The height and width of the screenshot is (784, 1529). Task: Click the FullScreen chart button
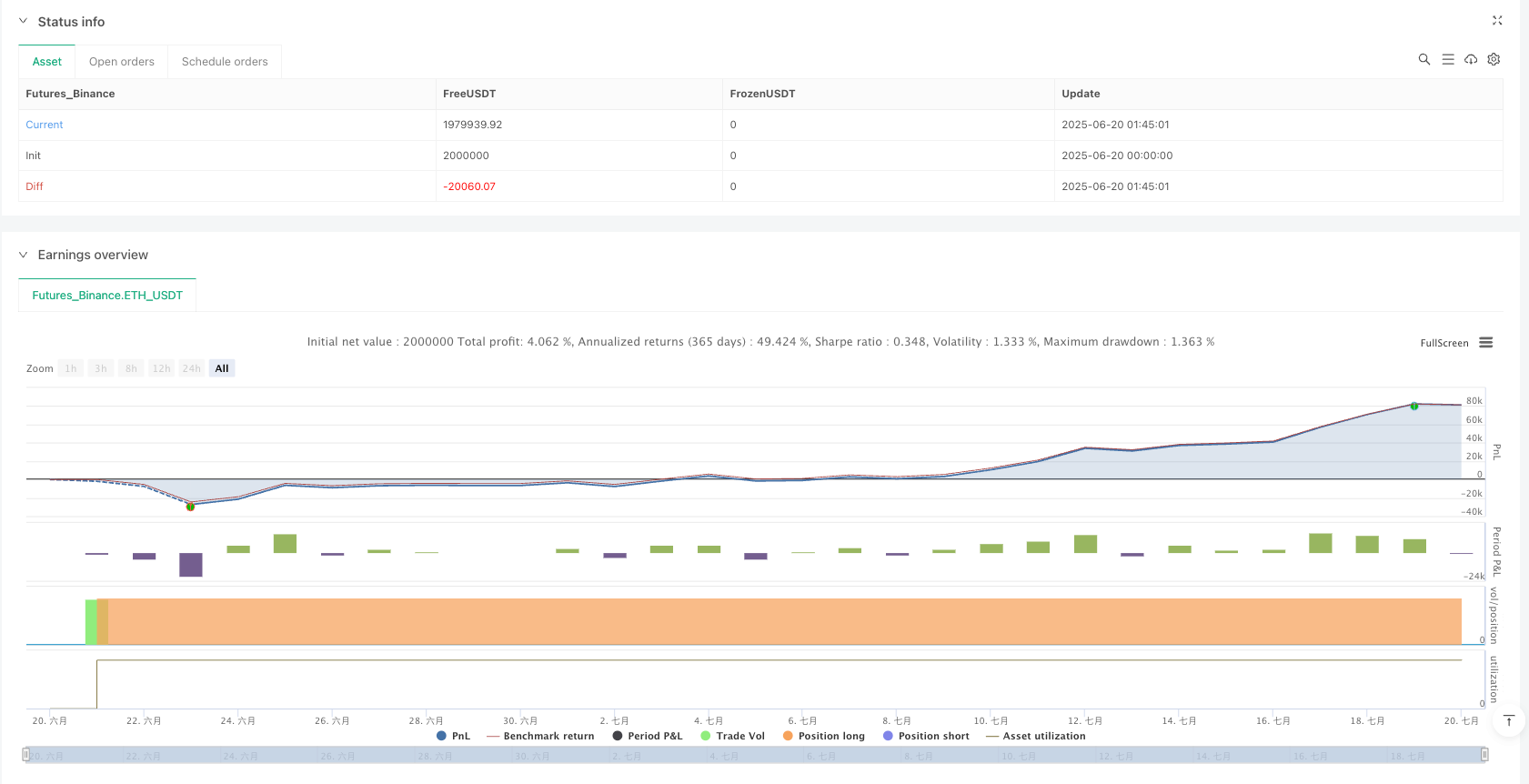[1444, 343]
